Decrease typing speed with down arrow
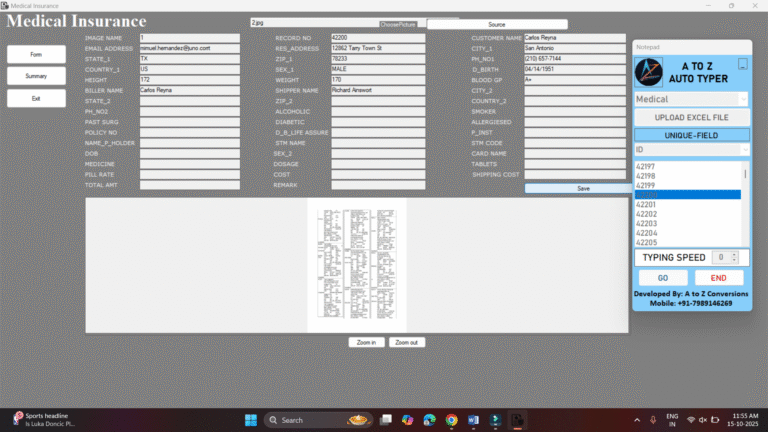Screen dimensions: 768x432 click(734, 260)
